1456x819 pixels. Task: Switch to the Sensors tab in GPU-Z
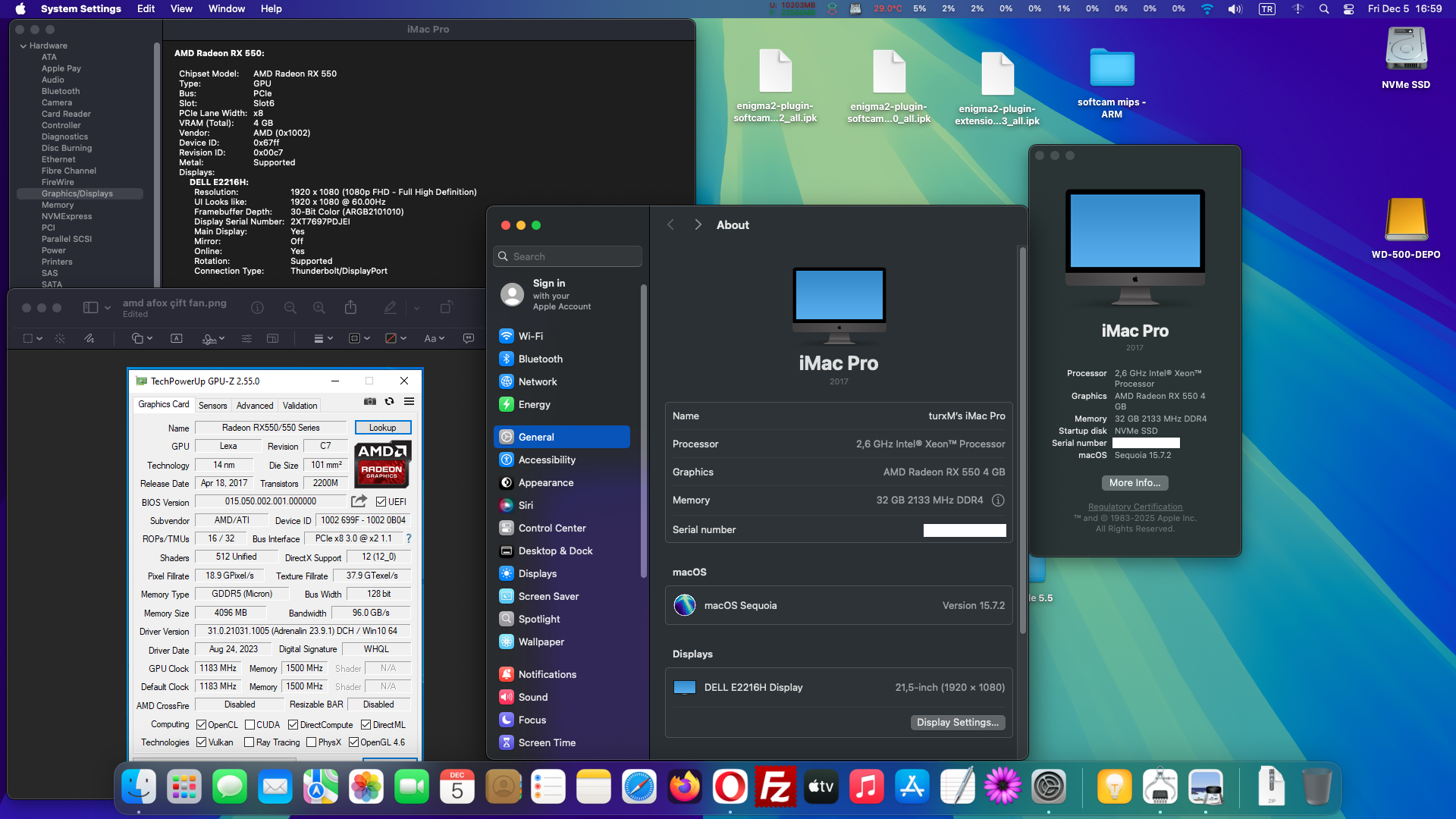point(212,405)
